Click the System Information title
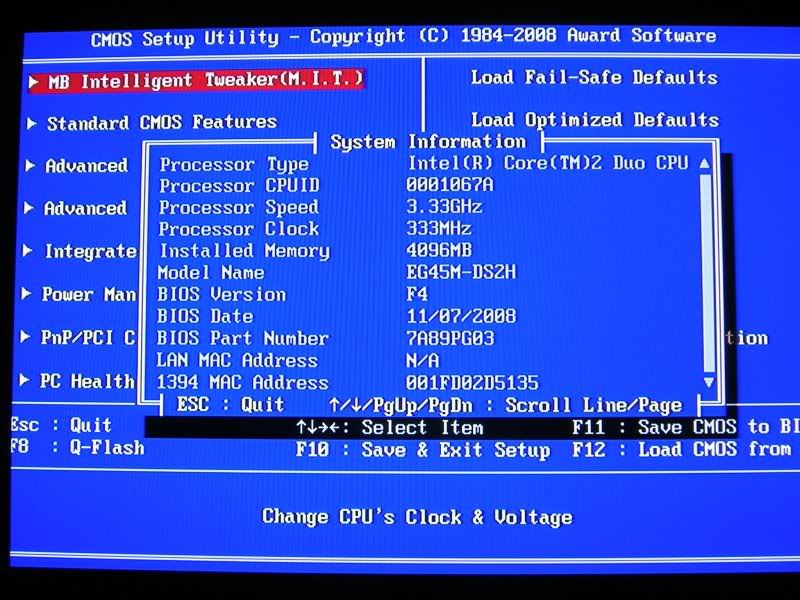Screen dimensions: 800x600 click(428, 141)
